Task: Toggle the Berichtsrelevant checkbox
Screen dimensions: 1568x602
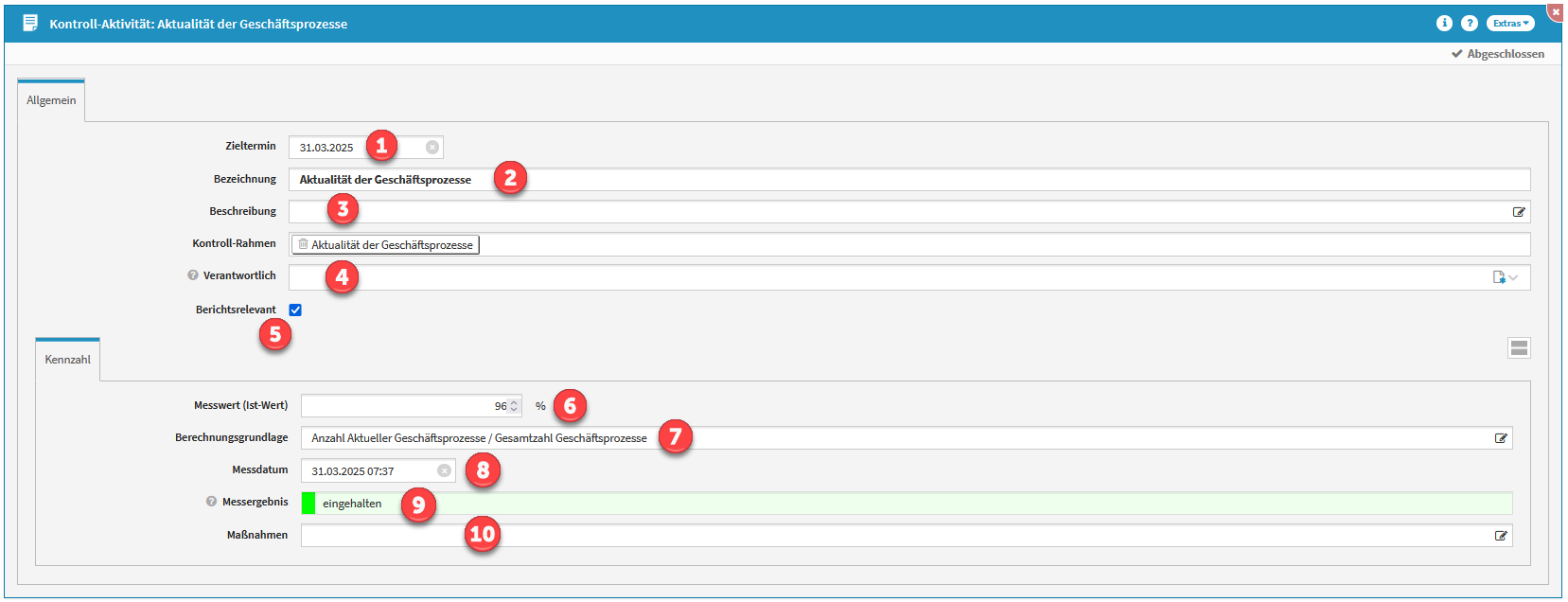Action: click(295, 310)
